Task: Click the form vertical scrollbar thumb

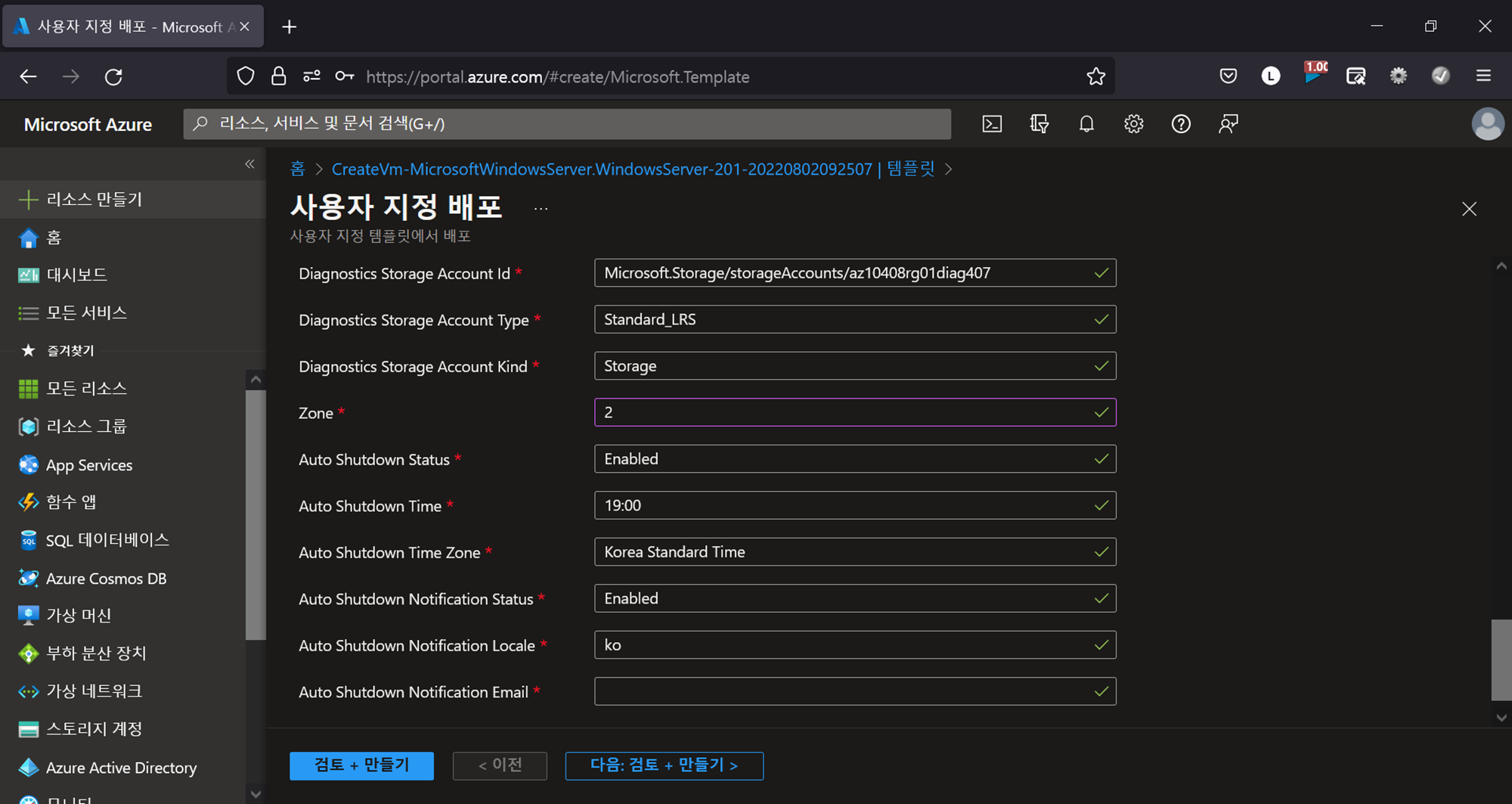Action: (x=1501, y=660)
